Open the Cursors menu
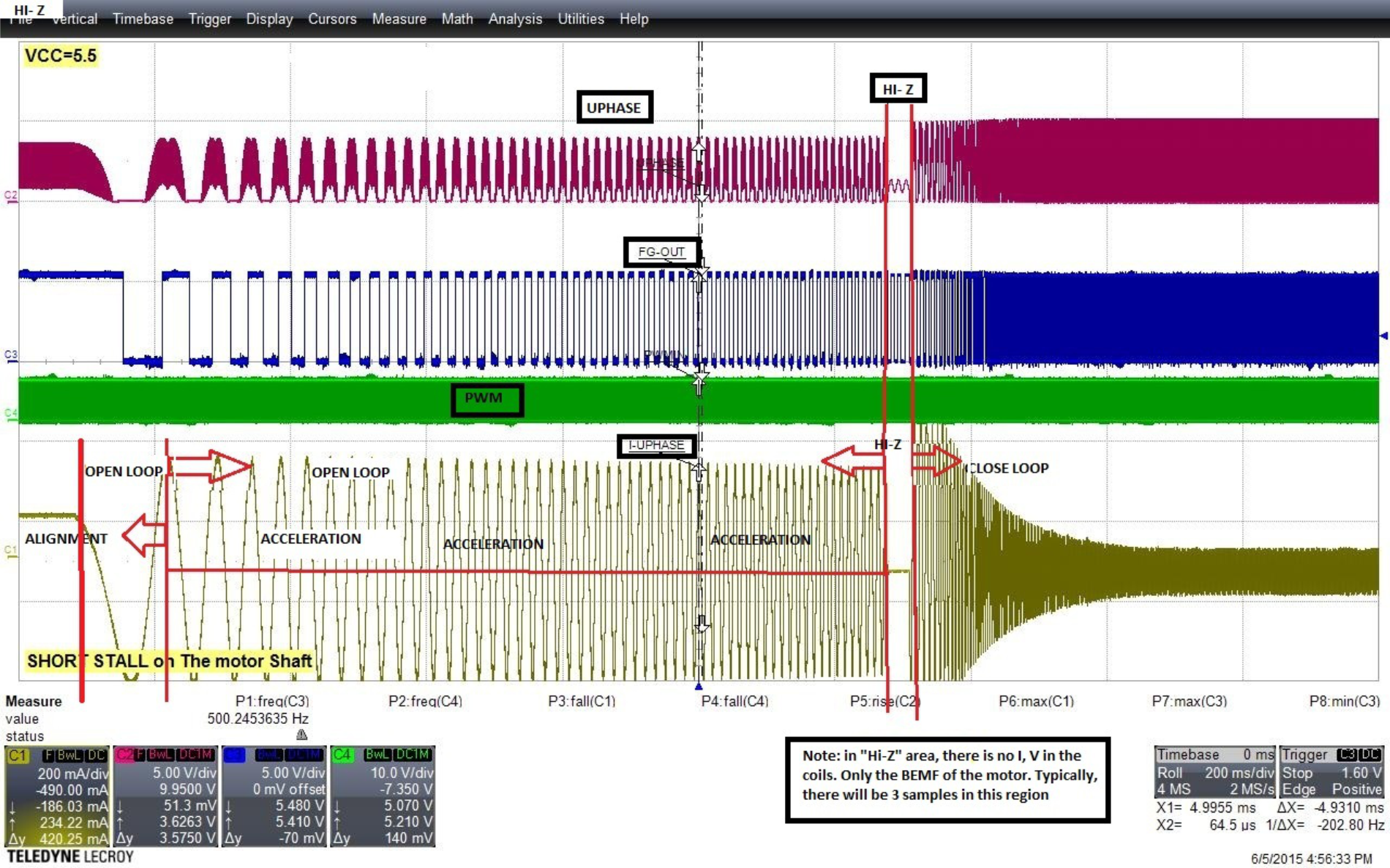Image resolution: width=1390 pixels, height=868 pixels. click(332, 19)
